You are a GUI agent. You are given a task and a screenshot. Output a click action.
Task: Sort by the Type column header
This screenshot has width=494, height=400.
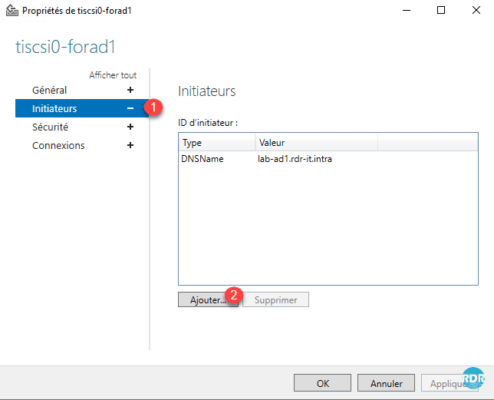click(x=217, y=143)
